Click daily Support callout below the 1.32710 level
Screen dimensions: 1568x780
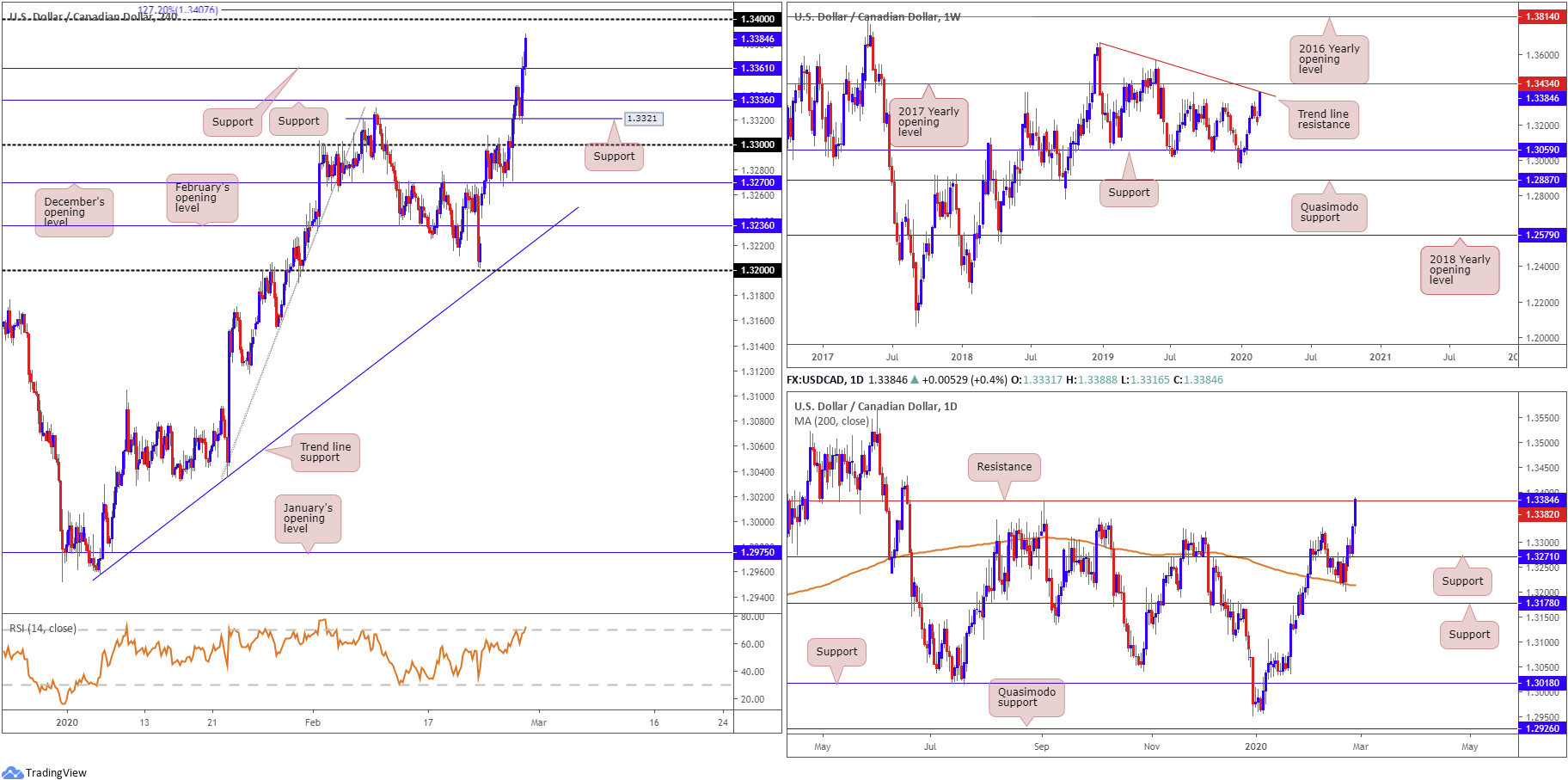click(x=1462, y=581)
